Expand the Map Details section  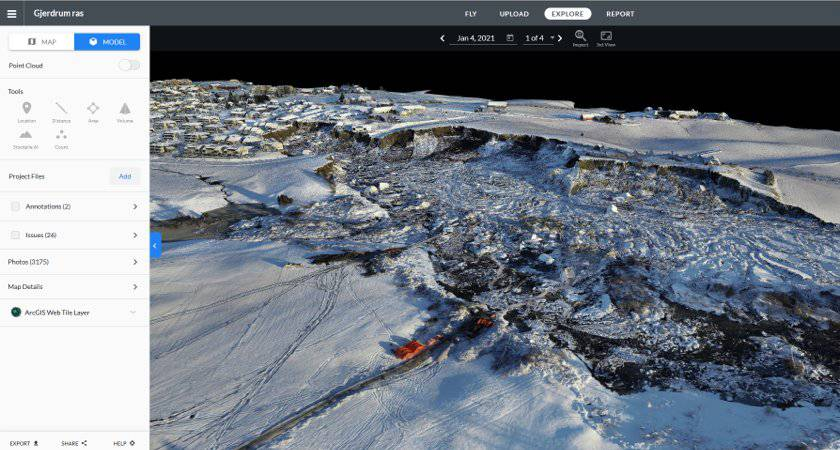(134, 287)
